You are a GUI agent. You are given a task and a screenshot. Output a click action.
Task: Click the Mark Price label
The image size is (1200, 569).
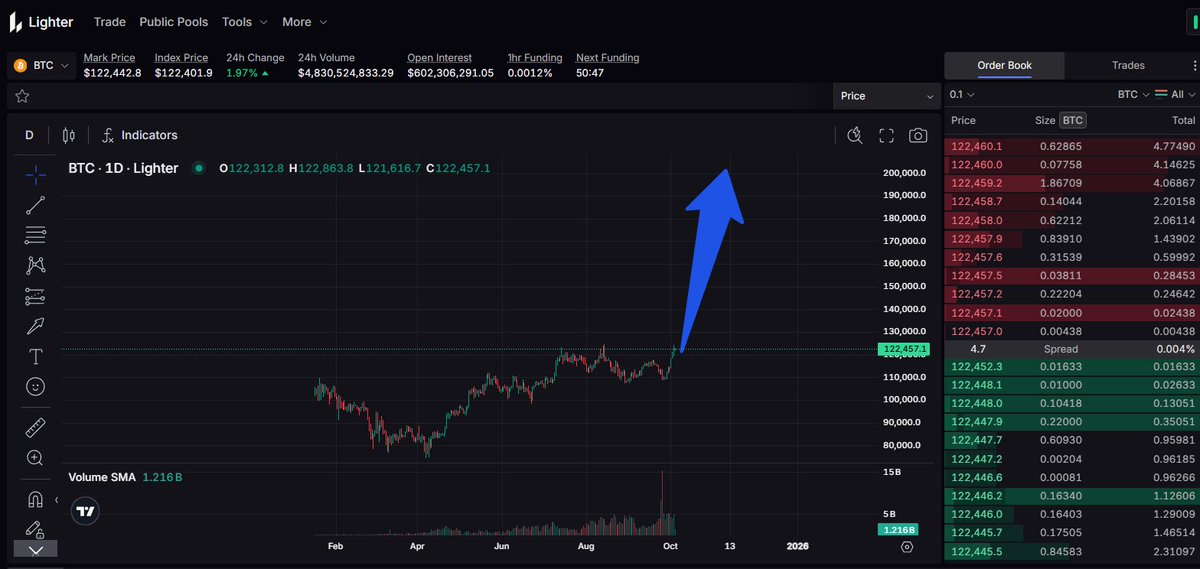pyautogui.click(x=109, y=58)
